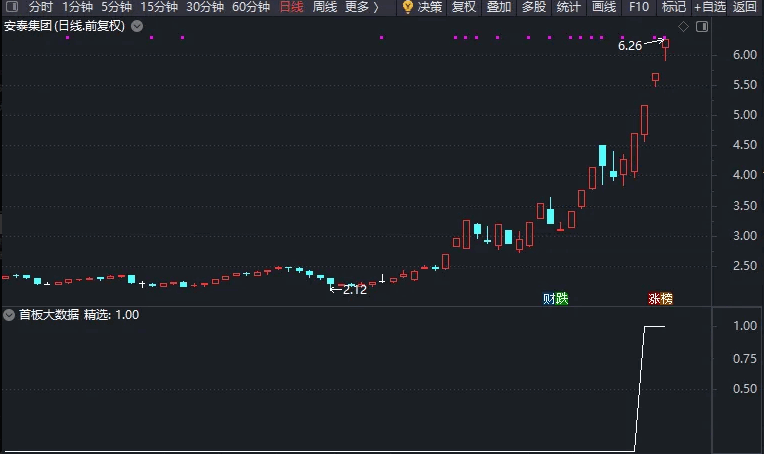764x454 pixels.
Task: Click the 2.12 low price label
Action: [355, 290]
